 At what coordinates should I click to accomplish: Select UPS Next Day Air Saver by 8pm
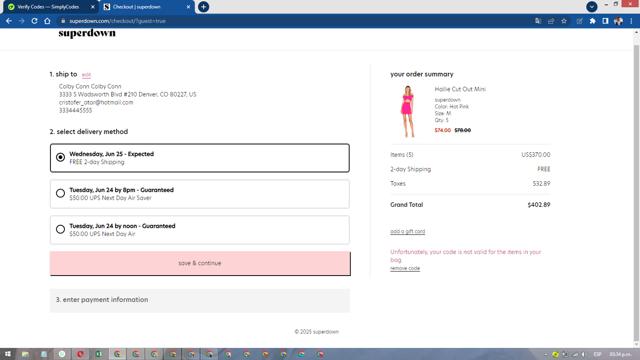coord(200,194)
